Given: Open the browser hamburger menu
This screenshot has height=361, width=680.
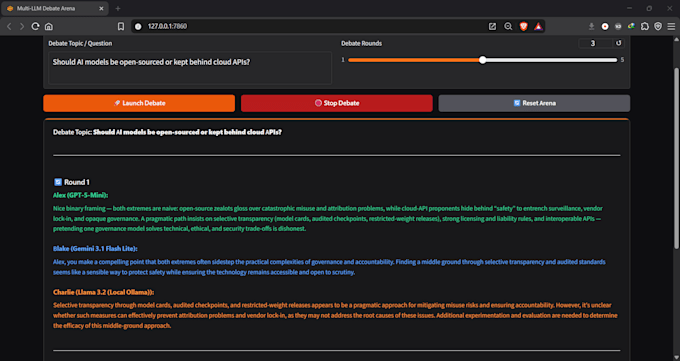Looking at the screenshot, I should click(x=671, y=26).
